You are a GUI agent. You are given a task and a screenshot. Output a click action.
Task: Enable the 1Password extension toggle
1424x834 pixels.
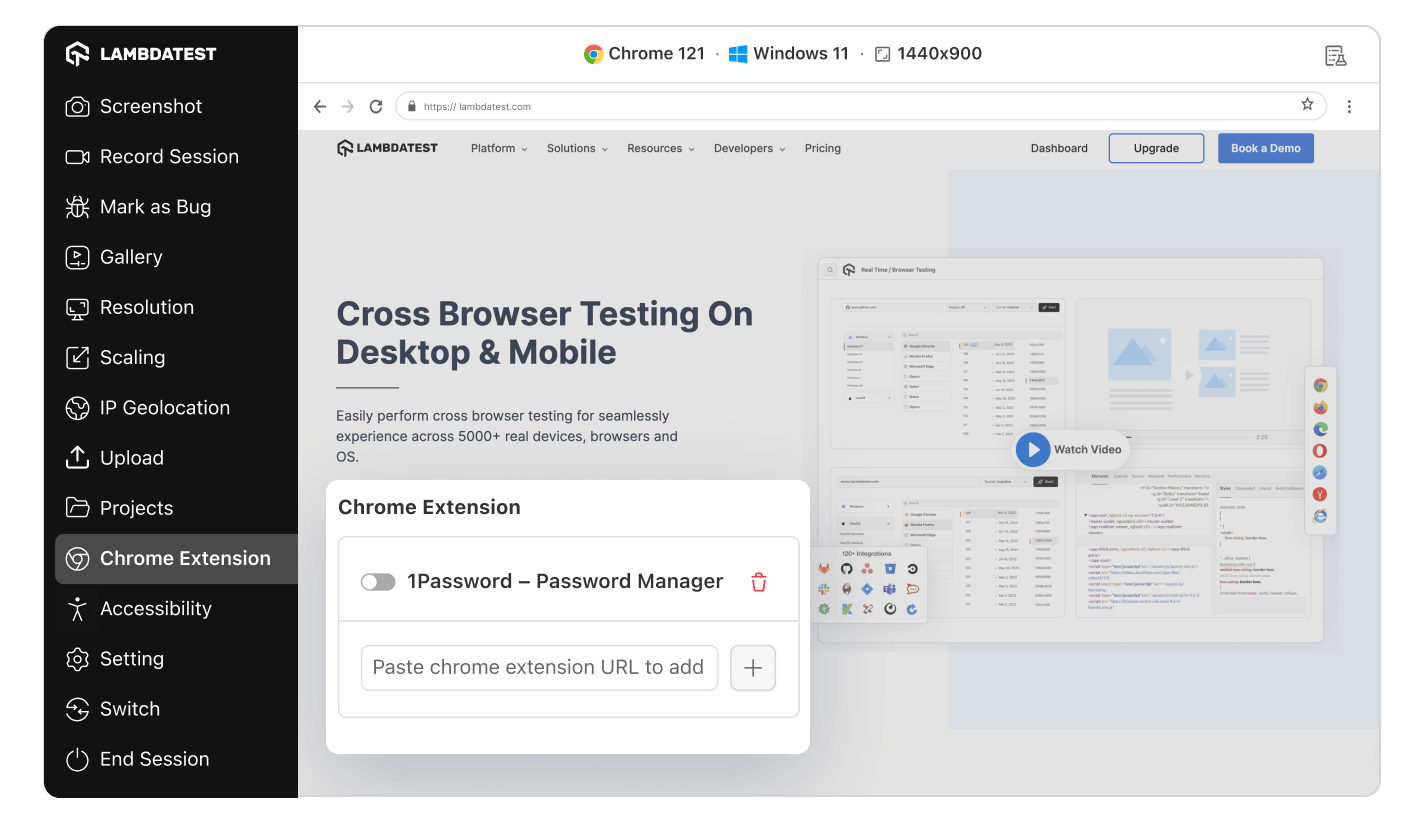point(378,582)
